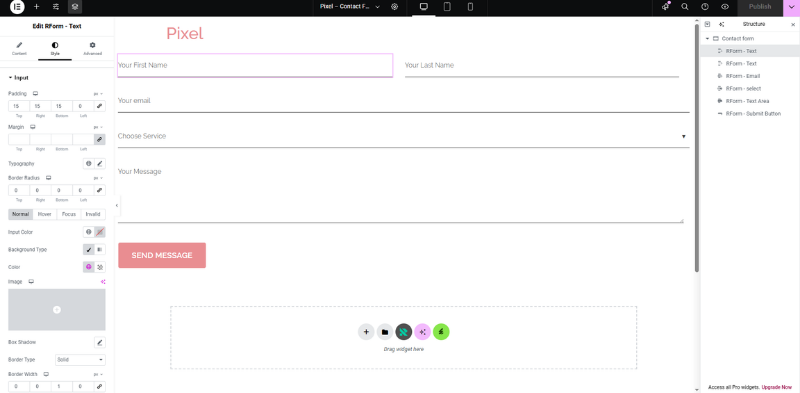The image size is (800, 393).
Task: Open the Border Width unit px dropdown
Action: (98, 374)
